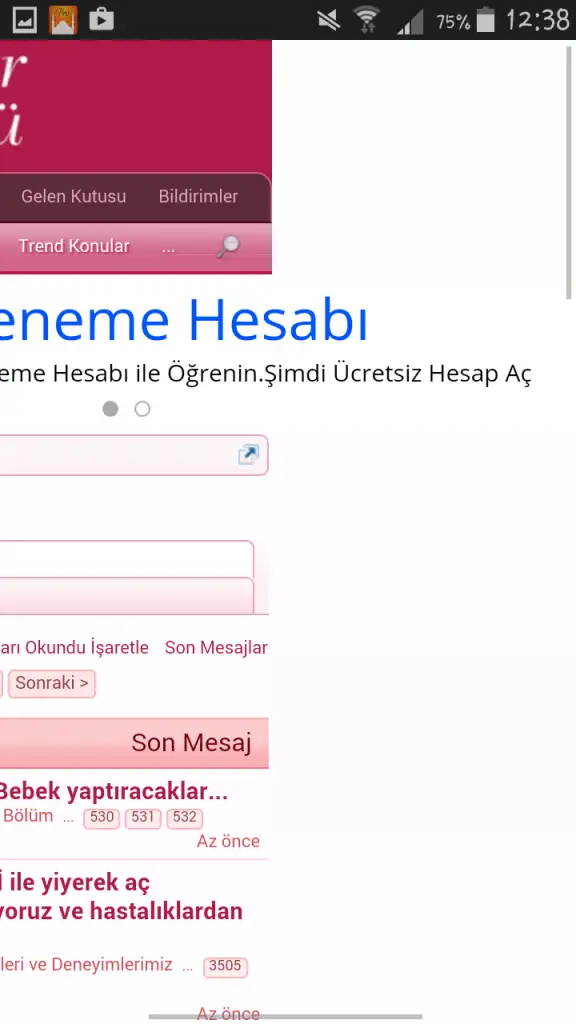
Task: Select the second empty carousel dot
Action: point(142,409)
